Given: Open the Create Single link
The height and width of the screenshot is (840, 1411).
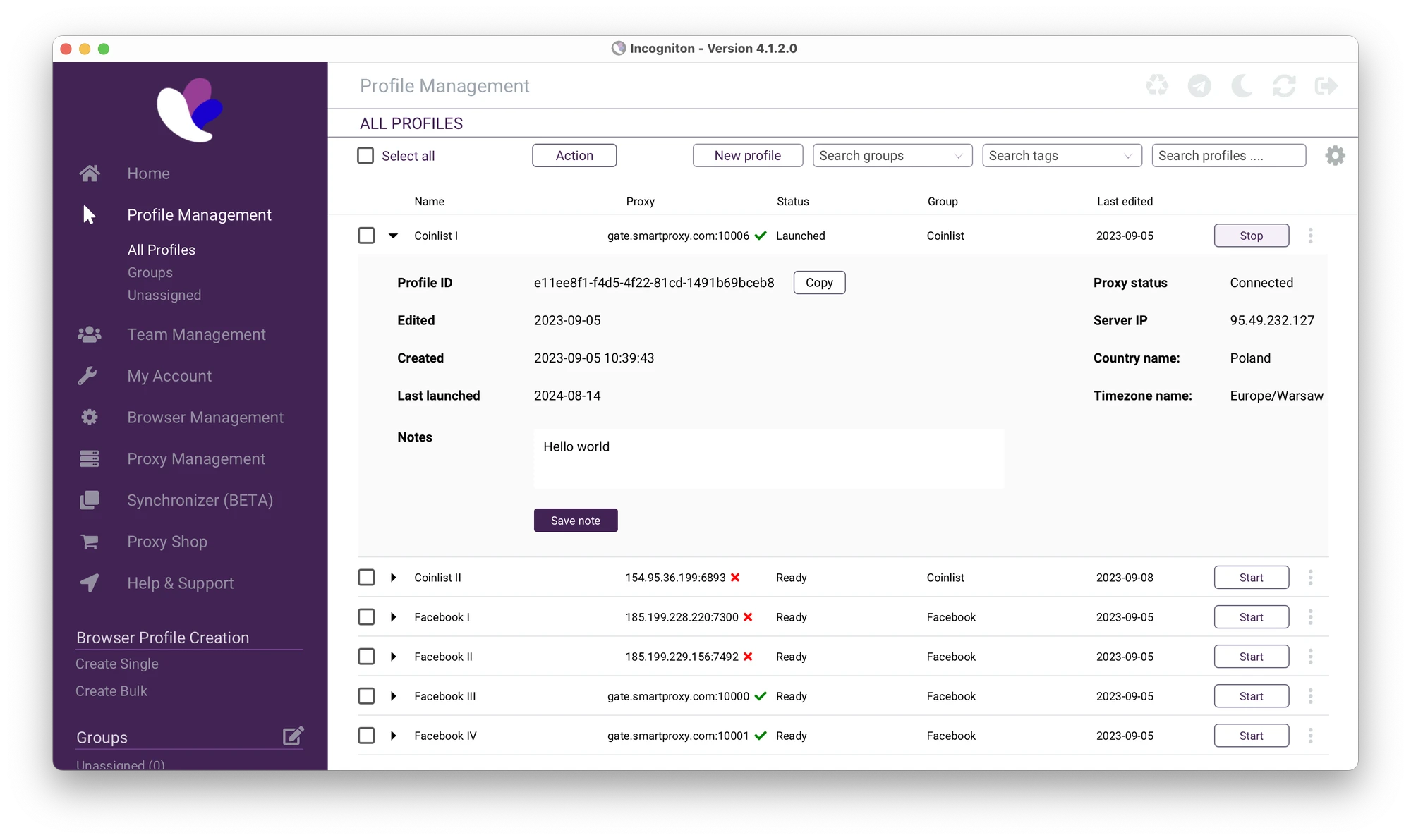Looking at the screenshot, I should point(117,664).
